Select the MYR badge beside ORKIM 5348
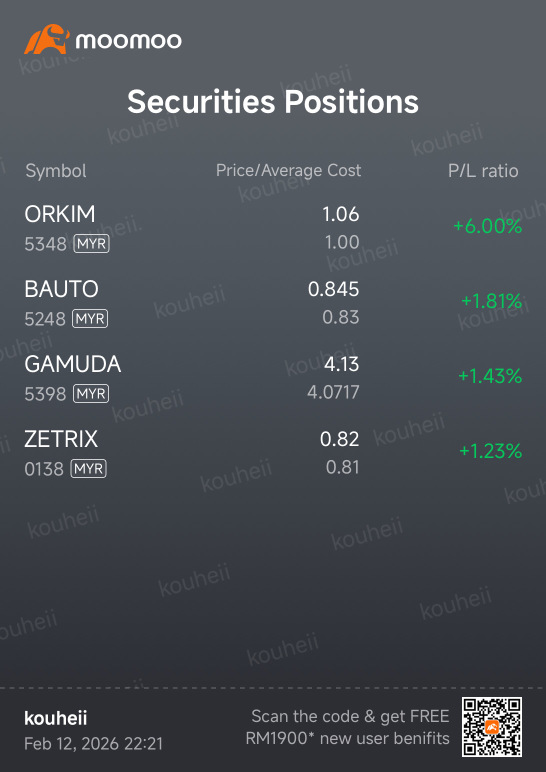Screen dimensions: 546x772 coord(92,244)
